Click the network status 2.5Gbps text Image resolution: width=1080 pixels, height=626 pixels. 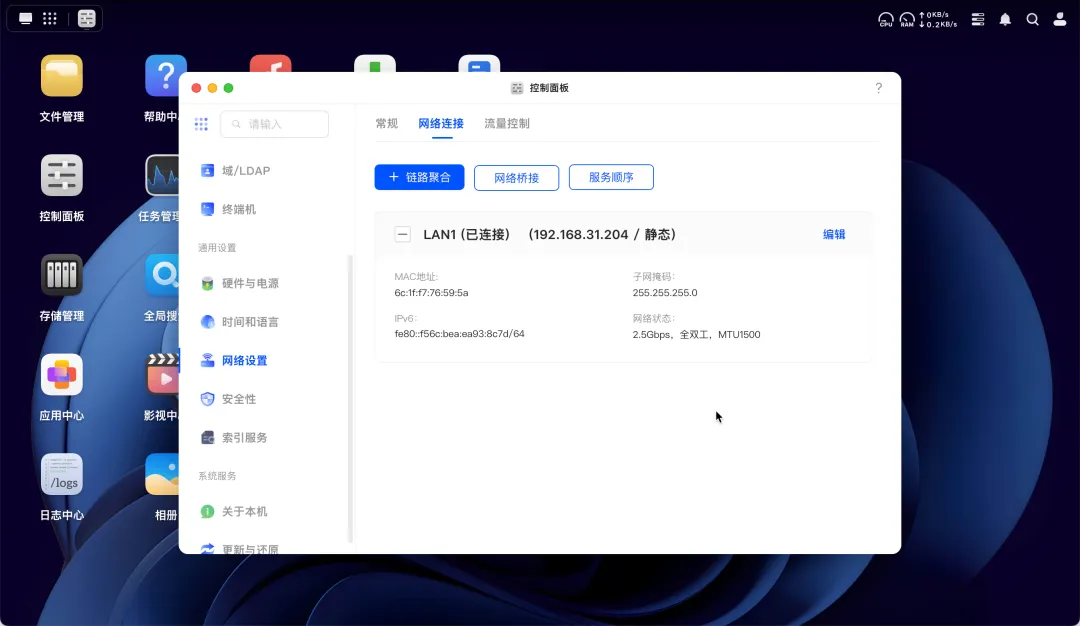pos(696,335)
